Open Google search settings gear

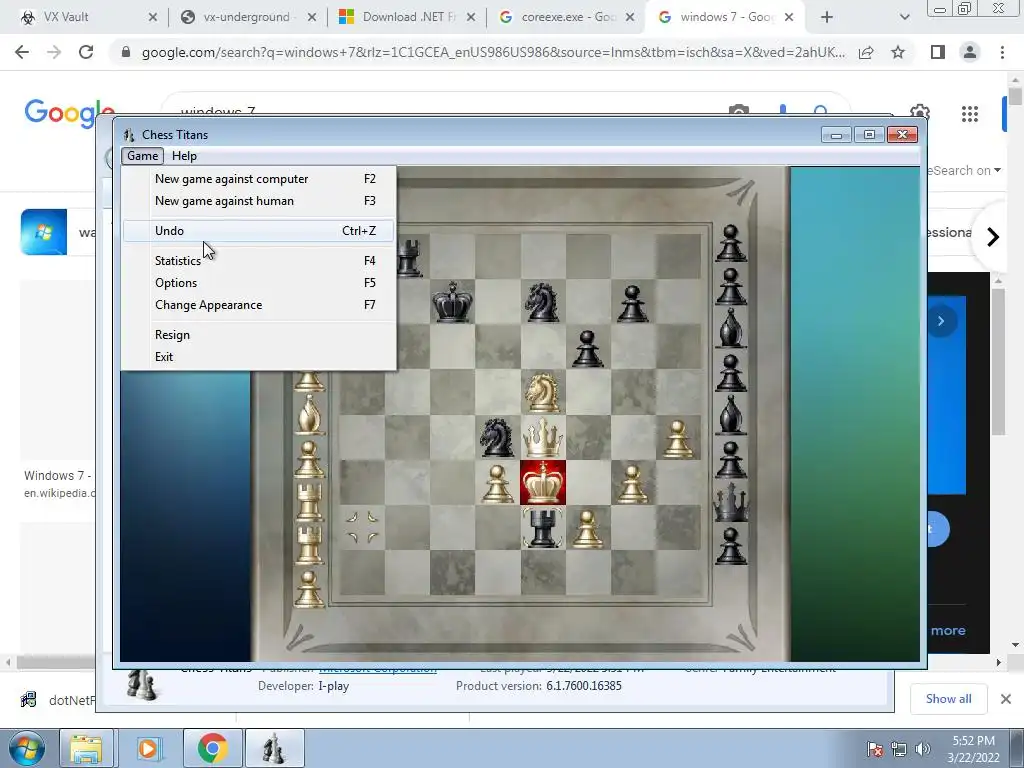(920, 112)
